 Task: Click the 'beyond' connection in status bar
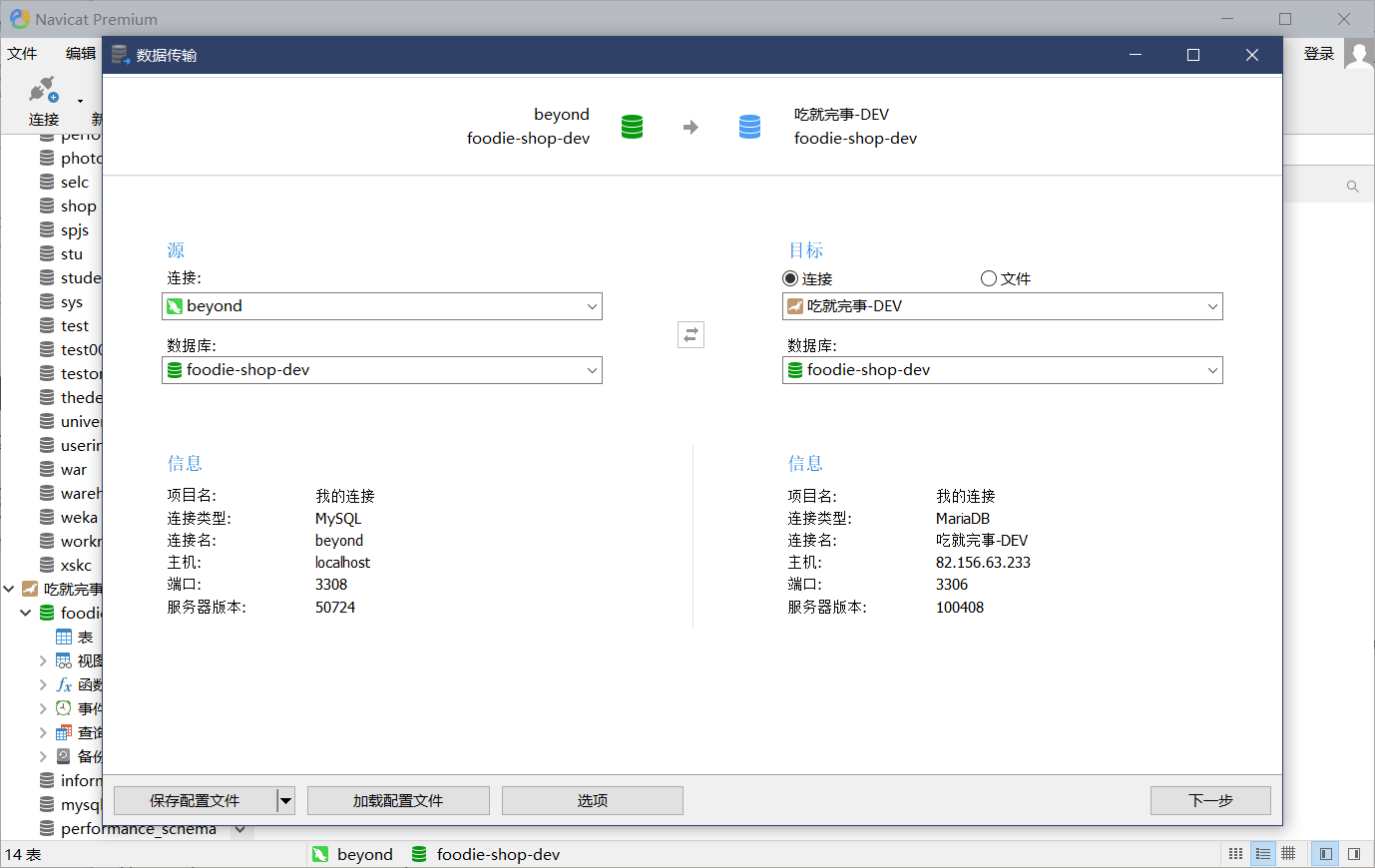[352, 854]
